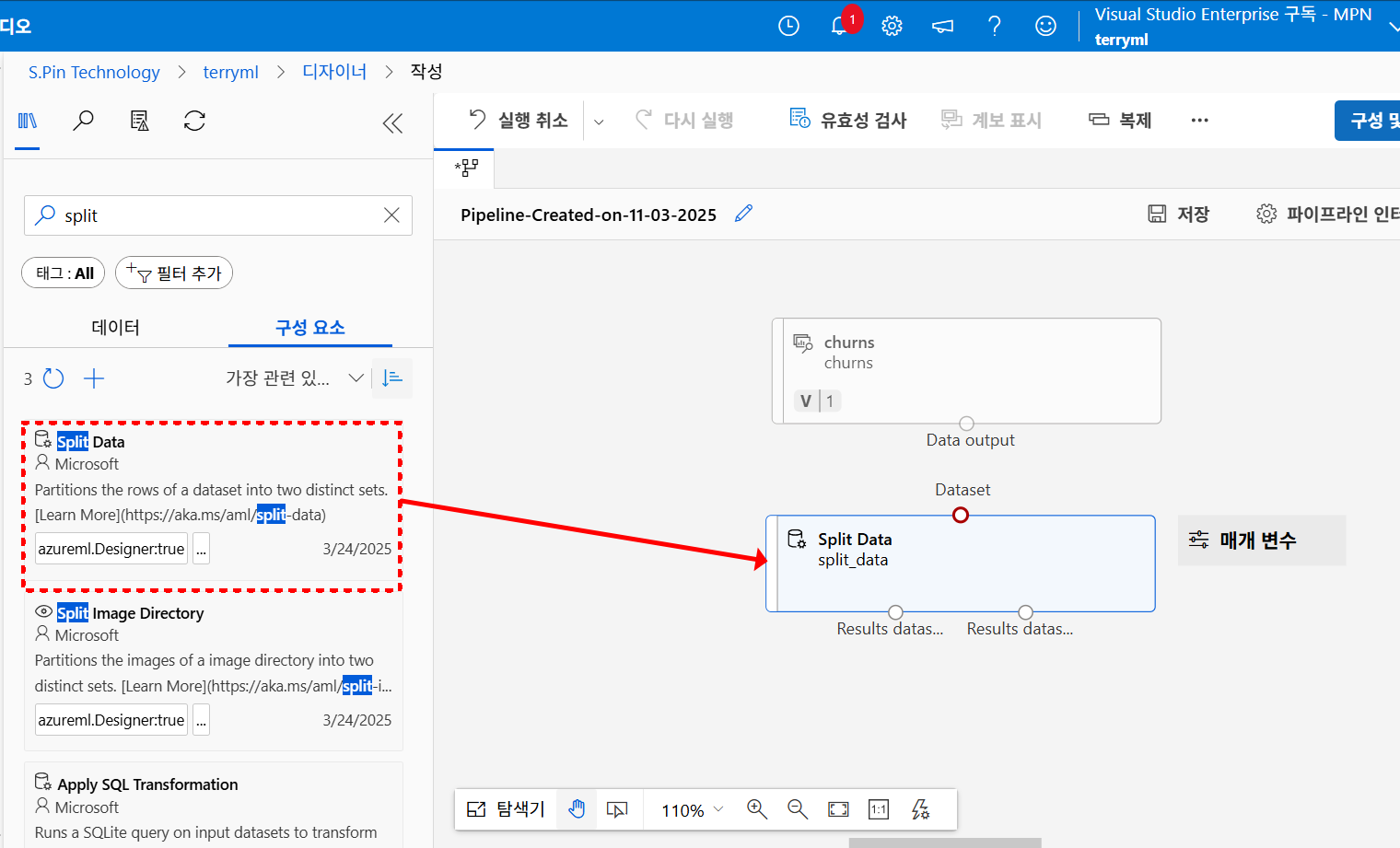
Task: Refresh the component list
Action: 53,378
